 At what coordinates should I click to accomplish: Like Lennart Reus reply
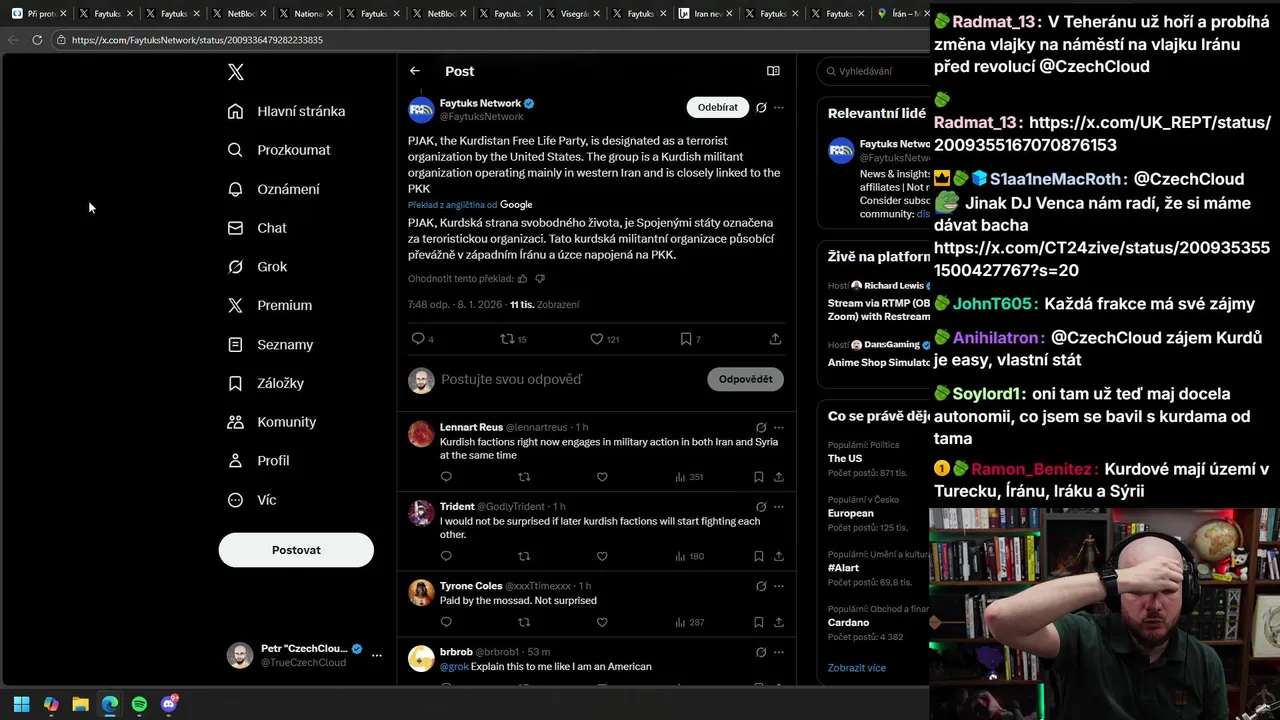tap(602, 477)
